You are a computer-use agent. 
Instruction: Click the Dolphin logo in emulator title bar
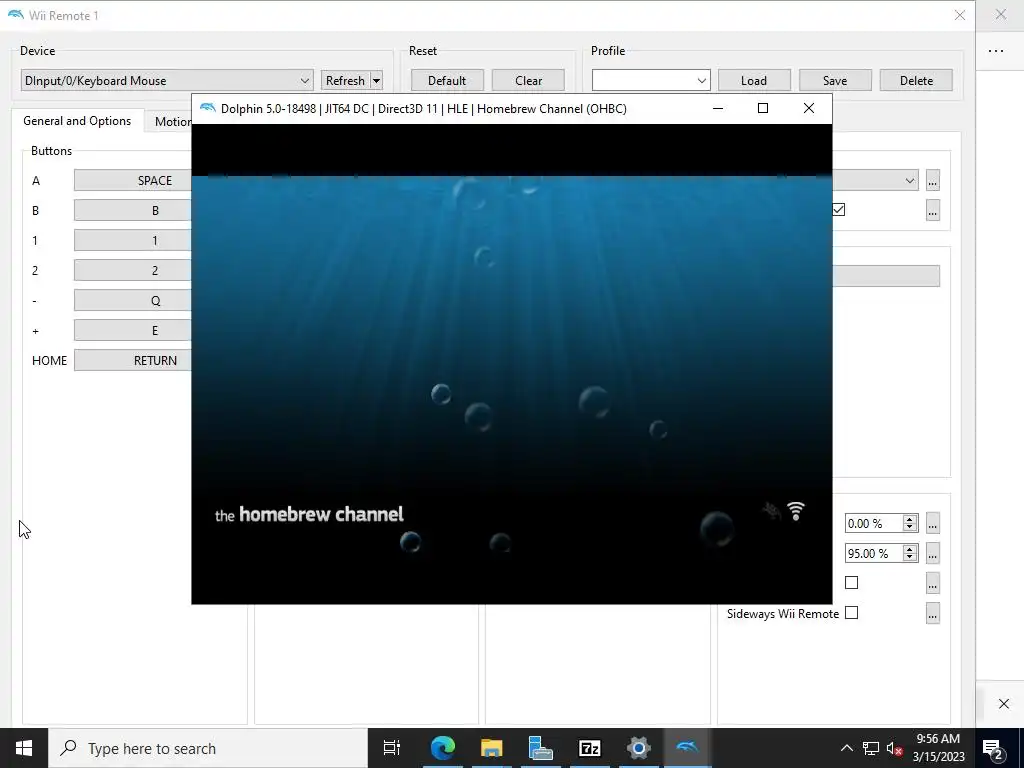tap(208, 108)
